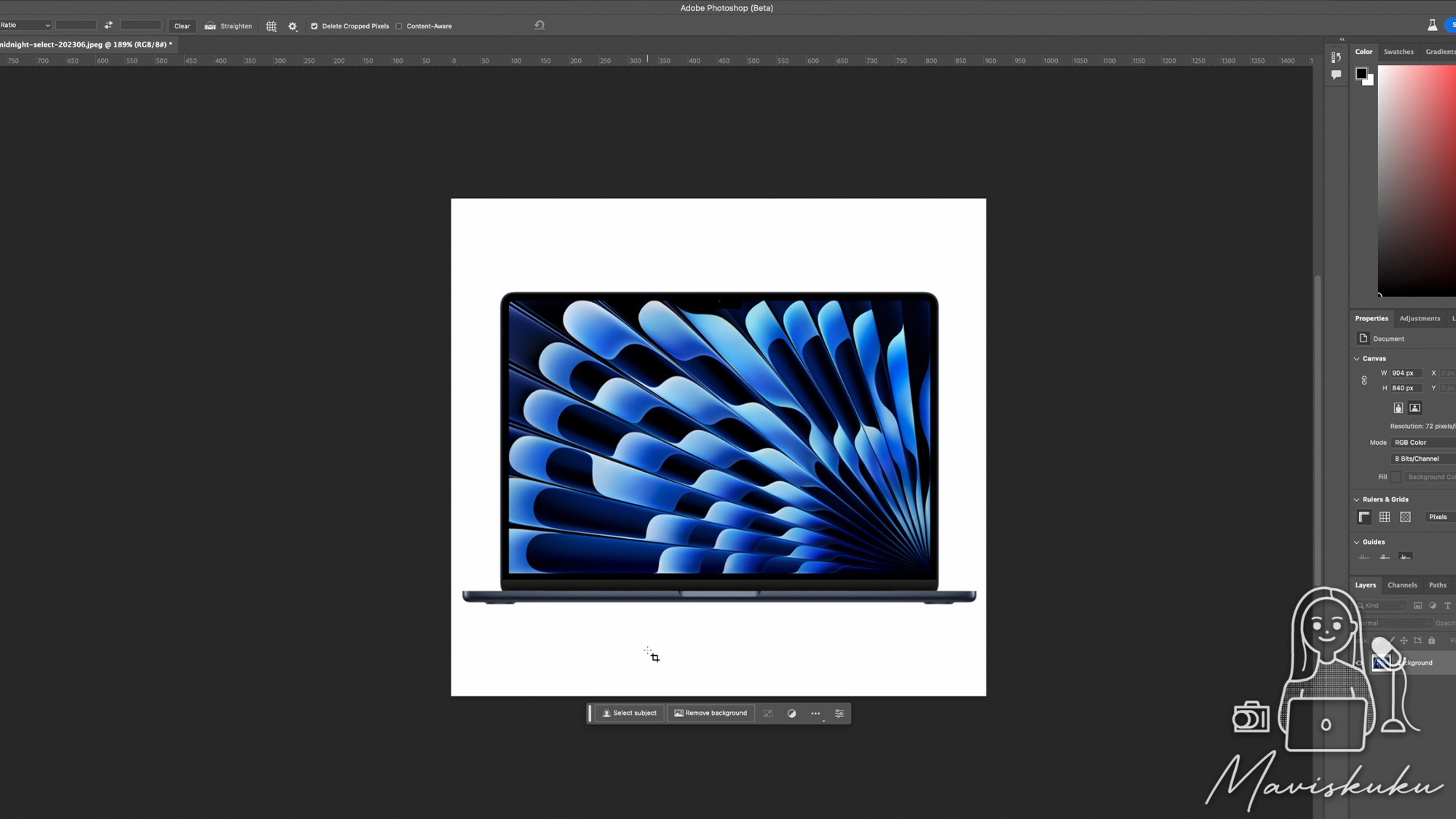This screenshot has width=1456, height=819.
Task: Set canvas to portrait orientation
Action: pyautogui.click(x=1398, y=408)
